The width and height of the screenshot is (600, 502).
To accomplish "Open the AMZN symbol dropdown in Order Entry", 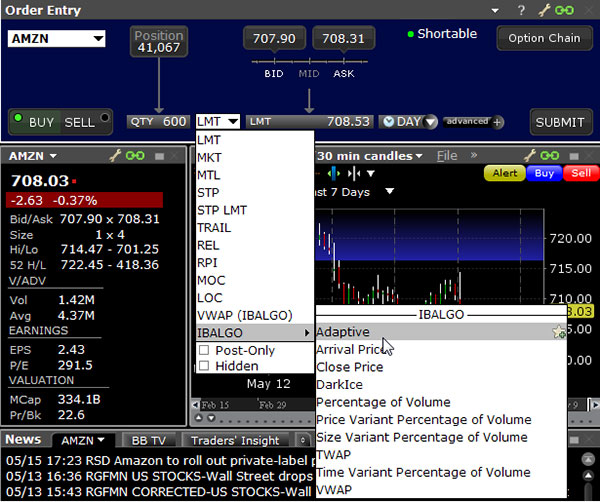I will pos(98,38).
